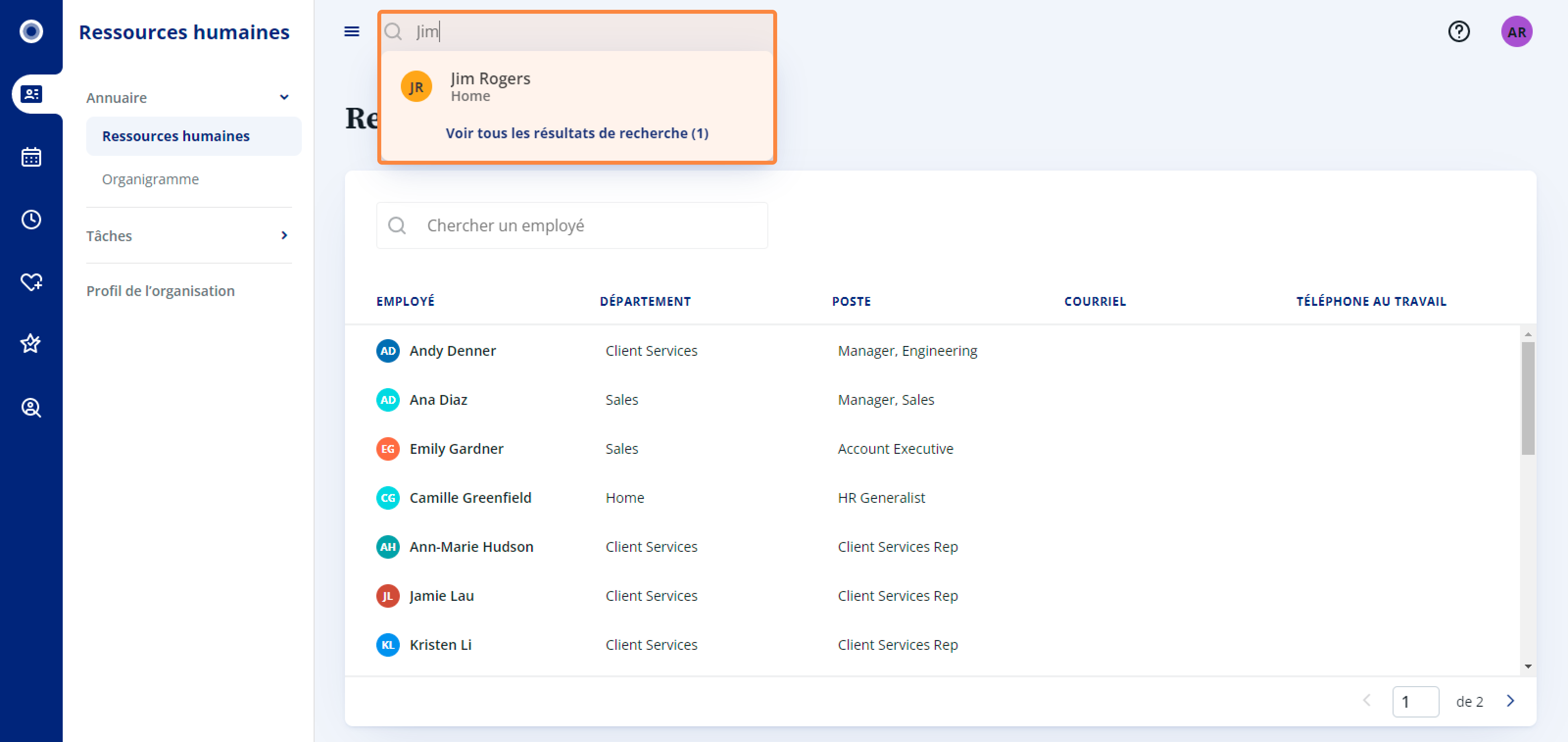Open the employee directory card icon

[x=31, y=94]
